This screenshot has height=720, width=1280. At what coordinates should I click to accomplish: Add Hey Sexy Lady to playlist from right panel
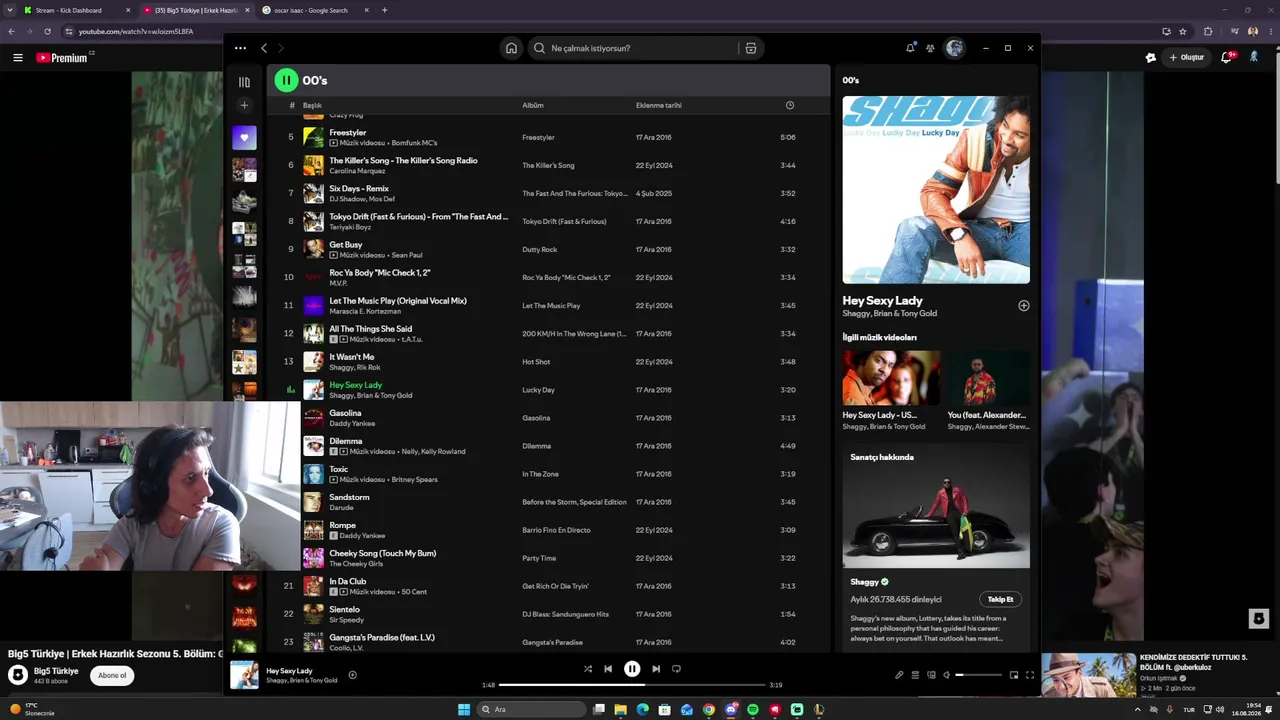(1023, 305)
